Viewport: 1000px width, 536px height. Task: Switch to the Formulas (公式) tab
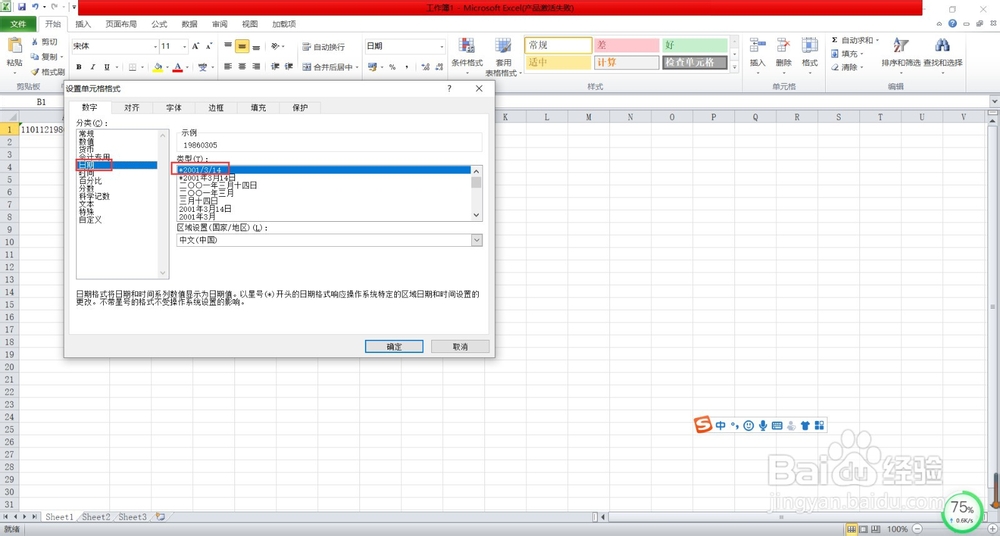[159, 24]
